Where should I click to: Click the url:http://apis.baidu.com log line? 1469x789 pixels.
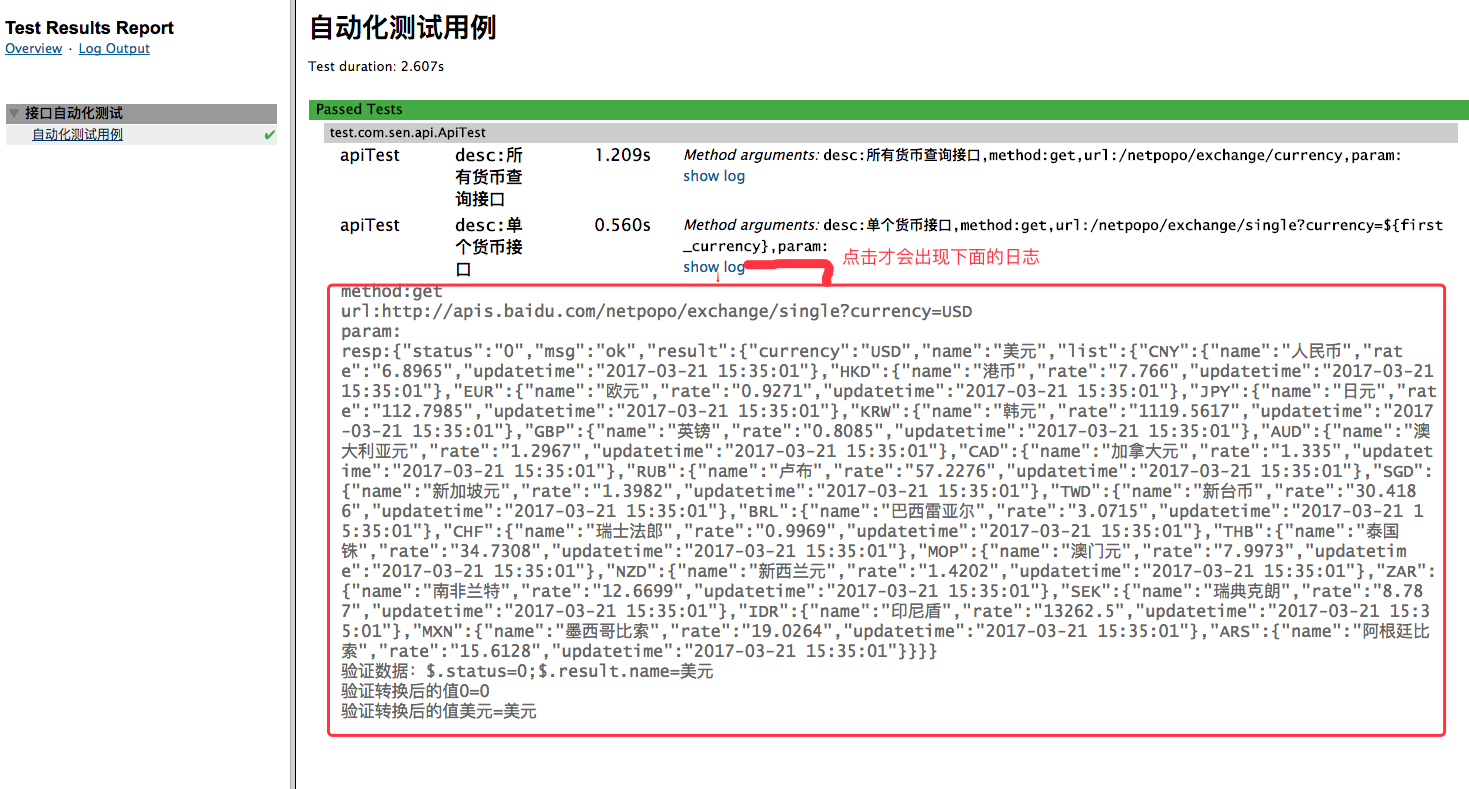pyautogui.click(x=656, y=312)
